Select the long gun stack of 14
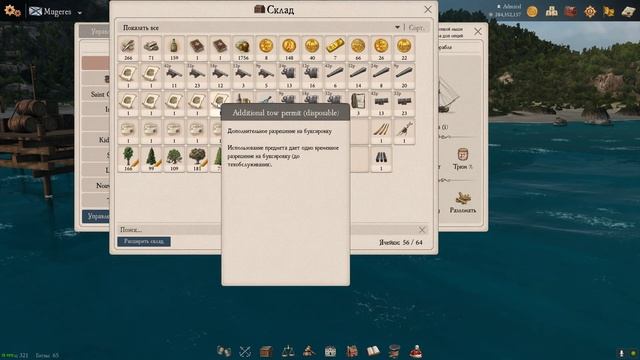The height and width of the screenshot is (360, 640). 358,76
